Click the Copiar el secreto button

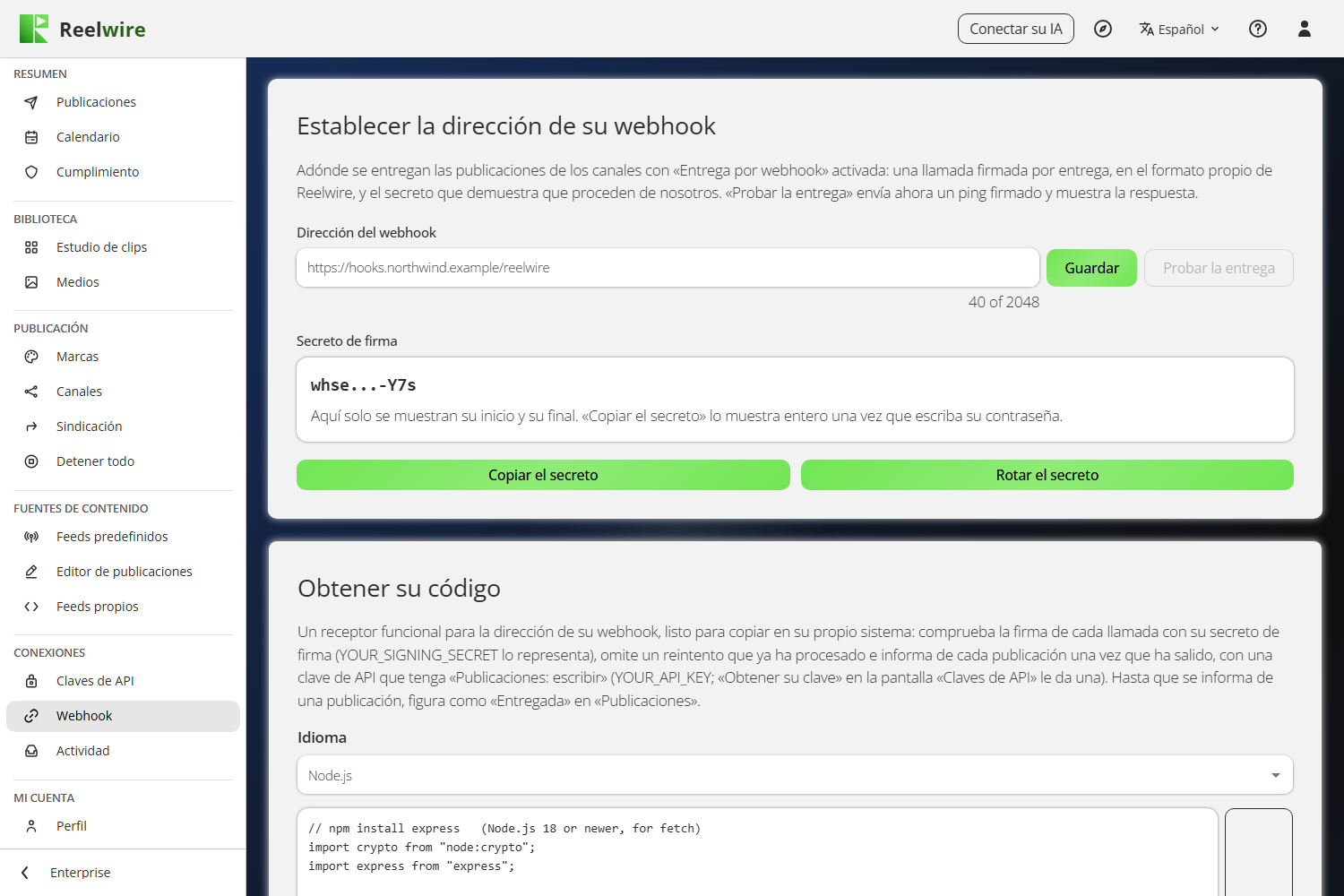(543, 475)
